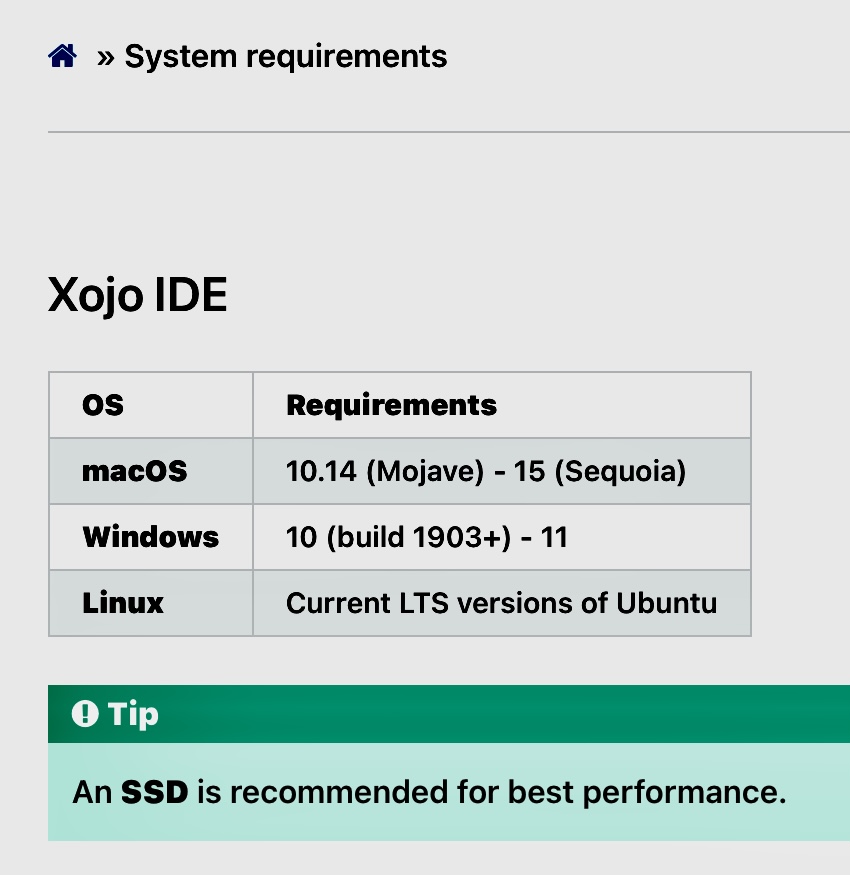Click the word Mojave in requirements
The height and width of the screenshot is (875, 850).
(x=425, y=472)
